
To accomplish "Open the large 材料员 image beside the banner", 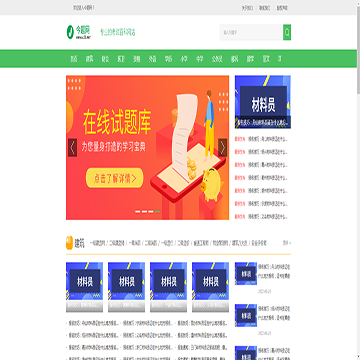I will [x=263, y=102].
